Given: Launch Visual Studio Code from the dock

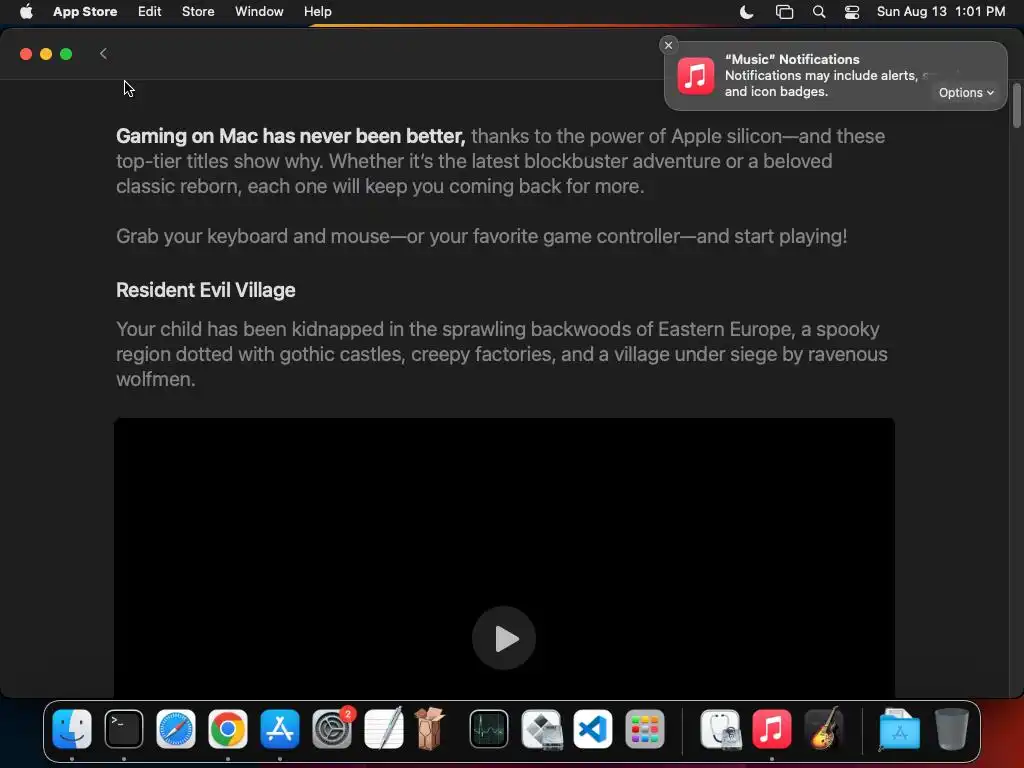Looking at the screenshot, I should [593, 729].
